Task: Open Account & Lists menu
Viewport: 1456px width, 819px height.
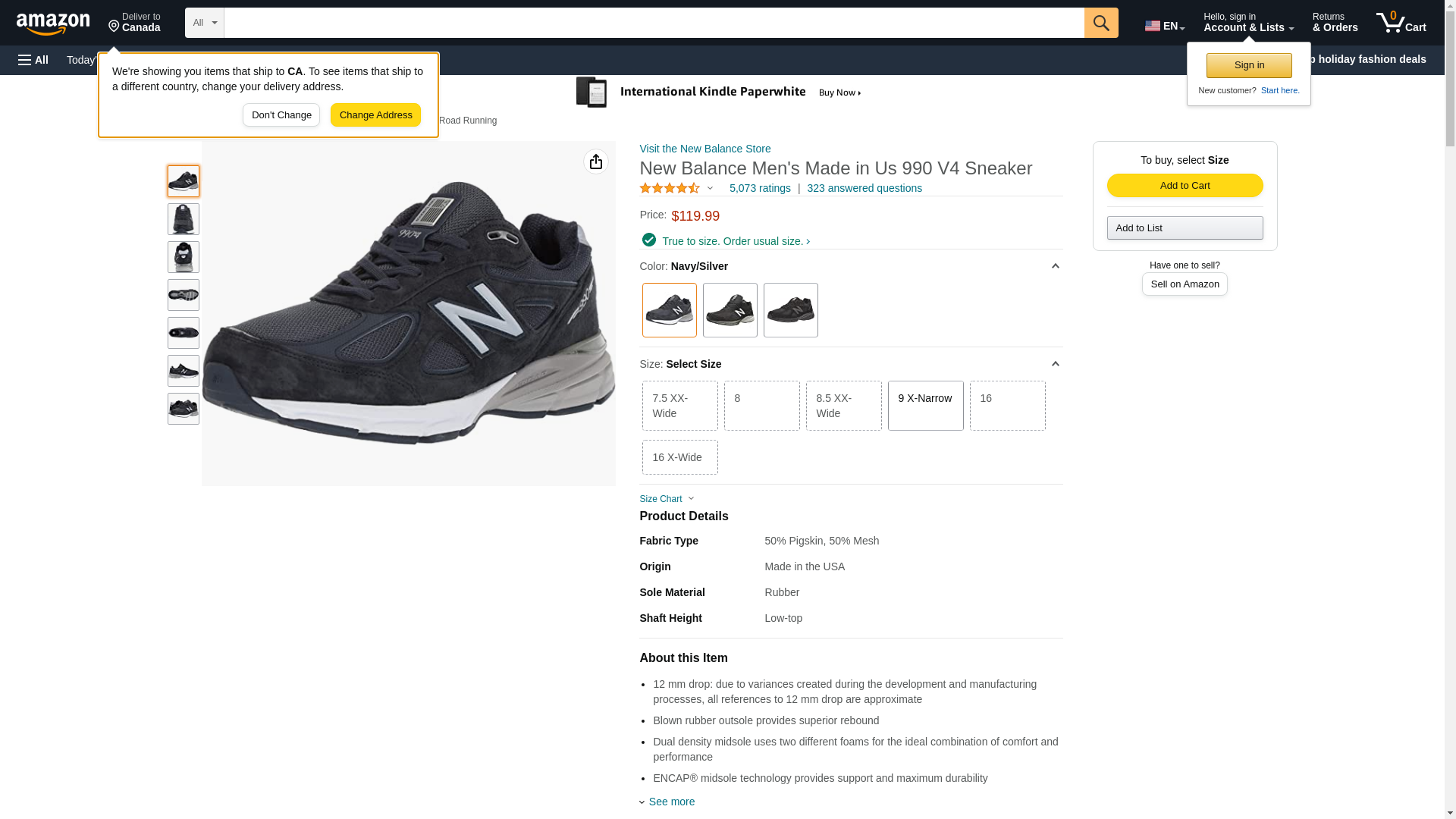Action: point(1248,23)
